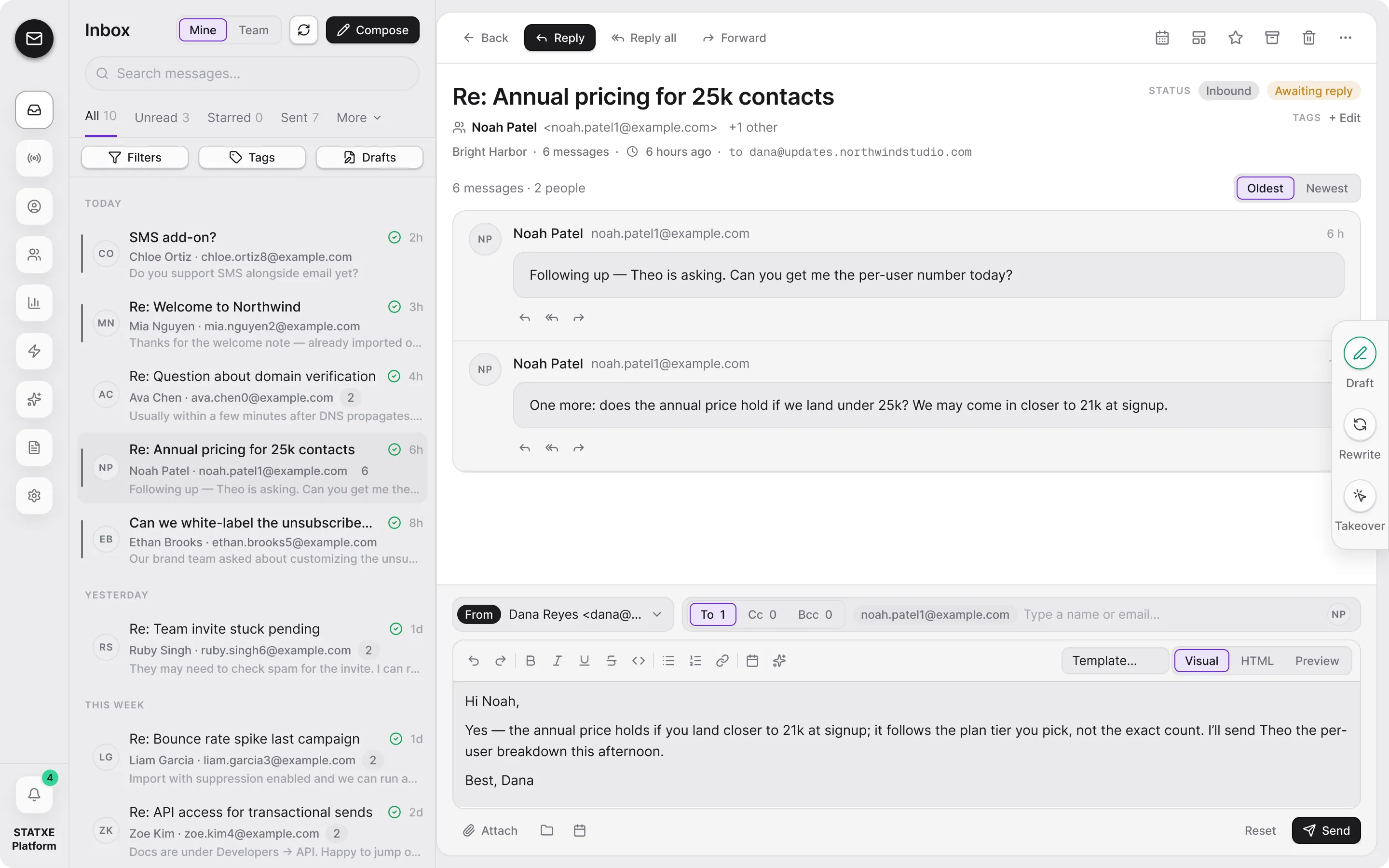Delete conversation with trash icon
The width and height of the screenshot is (1389, 868).
point(1308,38)
